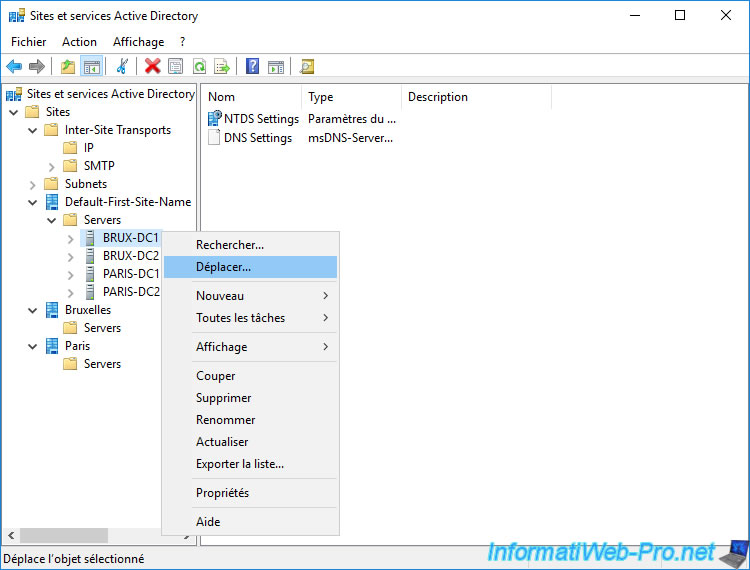The image size is (750, 570).
Task: Click the Cut scissors toolbar icon
Action: coord(122,67)
